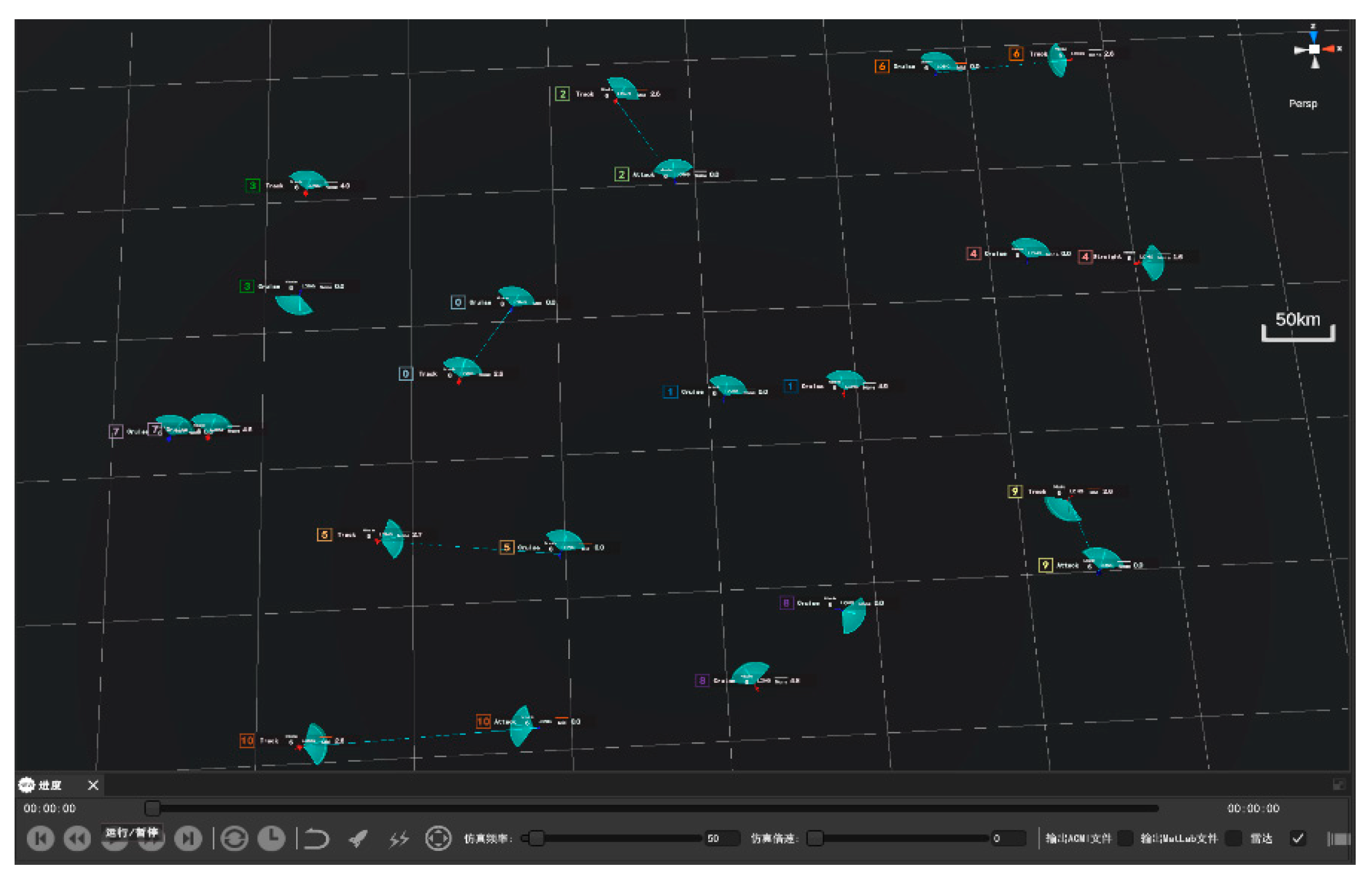Click the clock timer icon

(272, 839)
